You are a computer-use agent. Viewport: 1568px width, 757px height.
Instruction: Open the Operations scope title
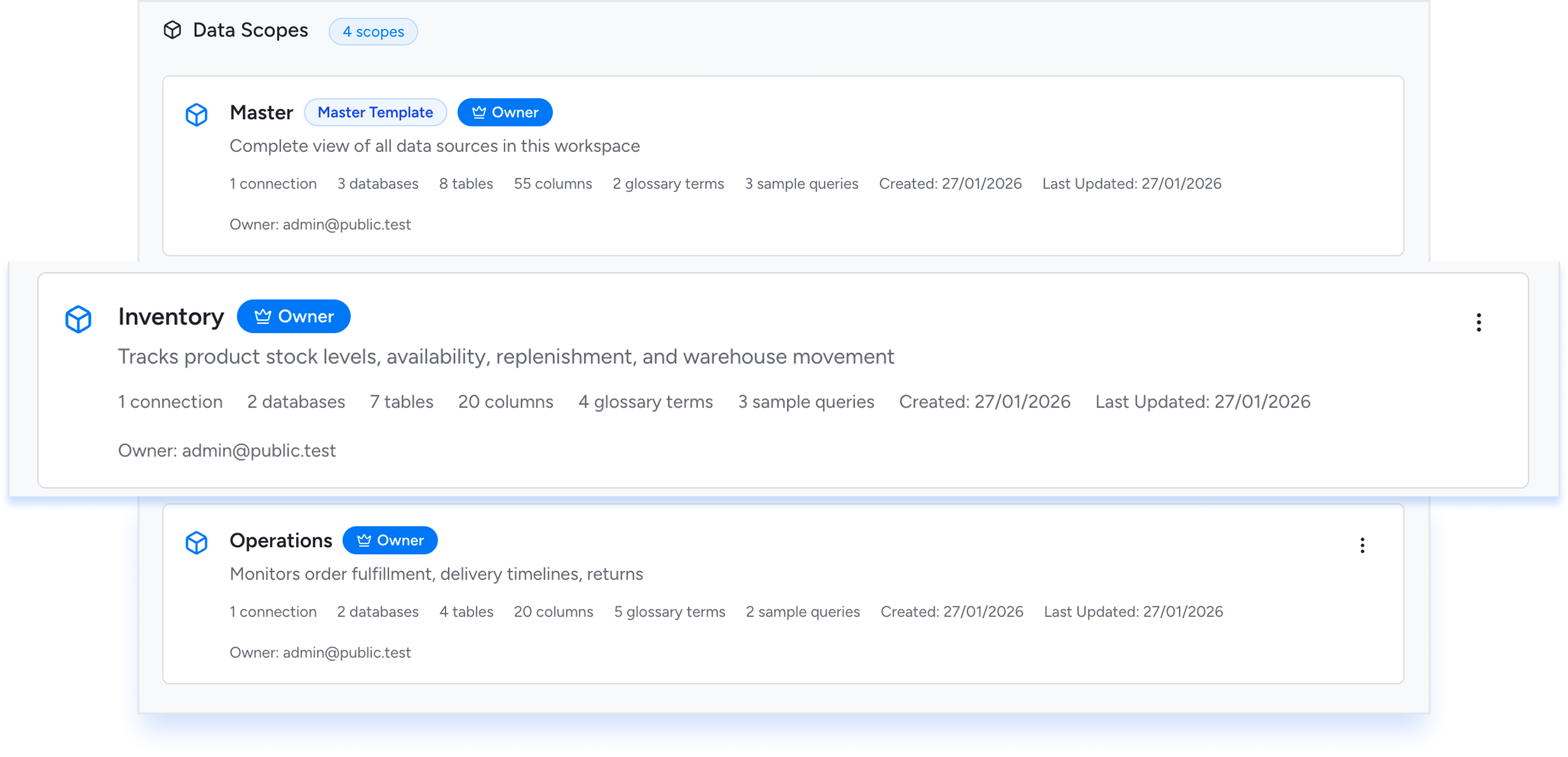pos(281,541)
